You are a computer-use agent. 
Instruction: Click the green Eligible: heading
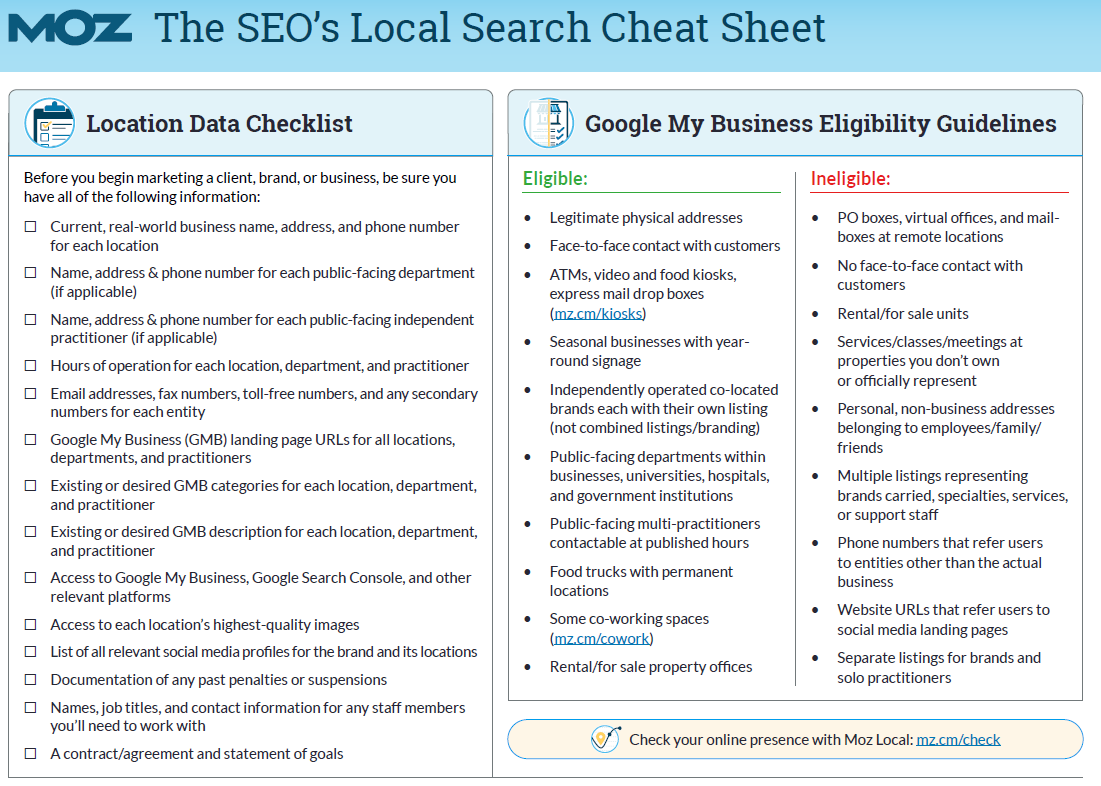pyautogui.click(x=555, y=178)
